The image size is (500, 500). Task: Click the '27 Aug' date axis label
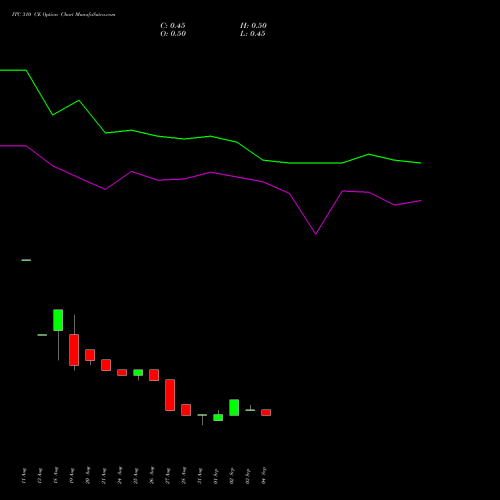coord(168,476)
